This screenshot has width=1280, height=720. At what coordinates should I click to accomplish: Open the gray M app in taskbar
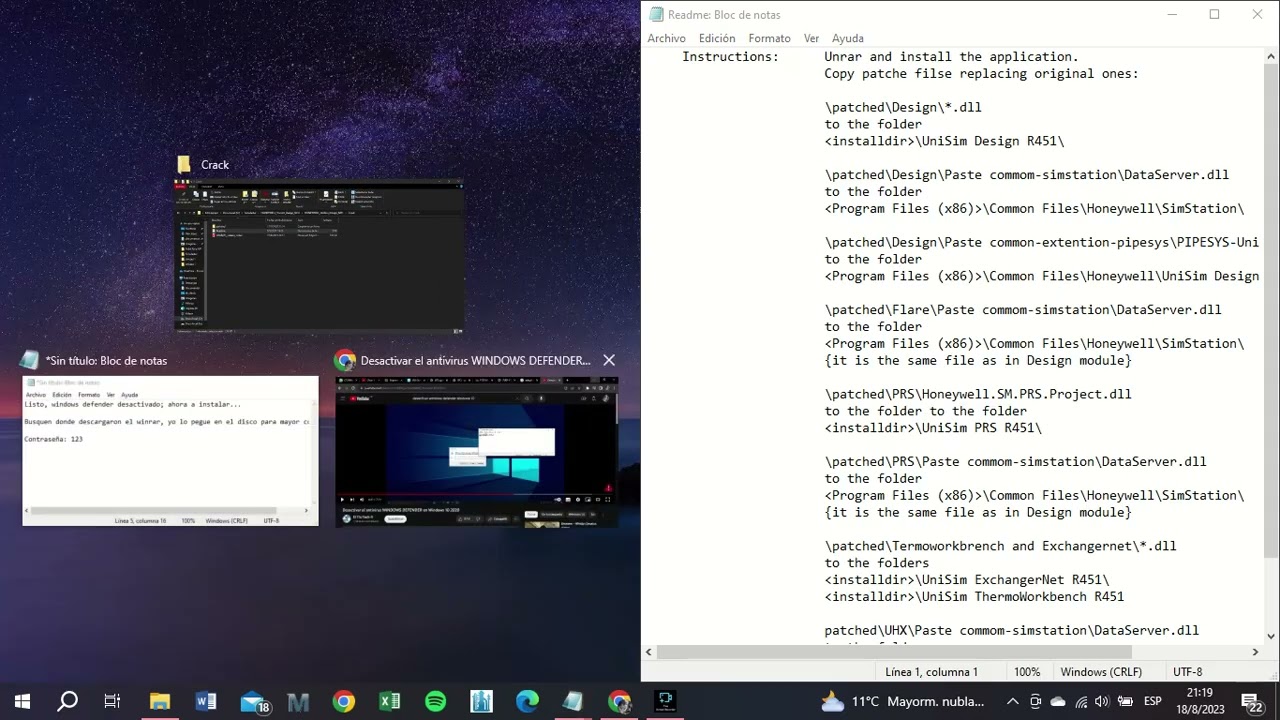[298, 702]
